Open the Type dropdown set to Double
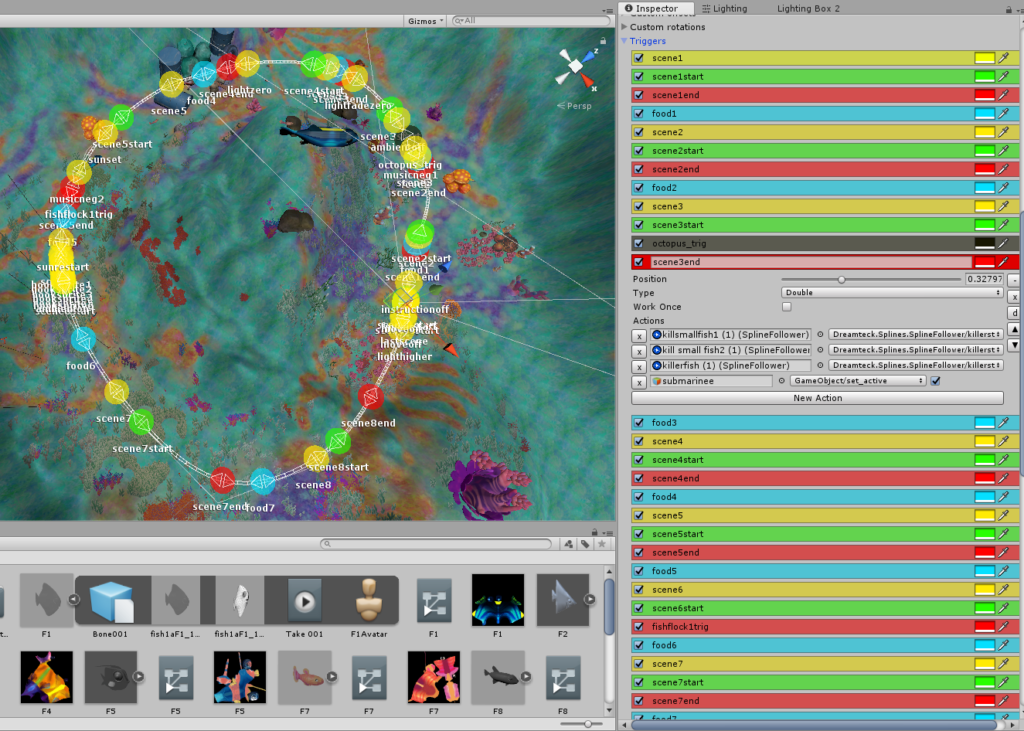Viewport: 1024px width, 731px height. tap(892, 293)
